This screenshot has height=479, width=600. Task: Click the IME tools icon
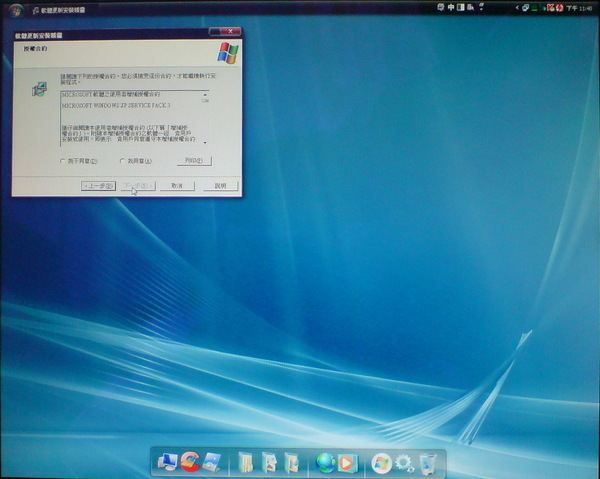[x=470, y=7]
